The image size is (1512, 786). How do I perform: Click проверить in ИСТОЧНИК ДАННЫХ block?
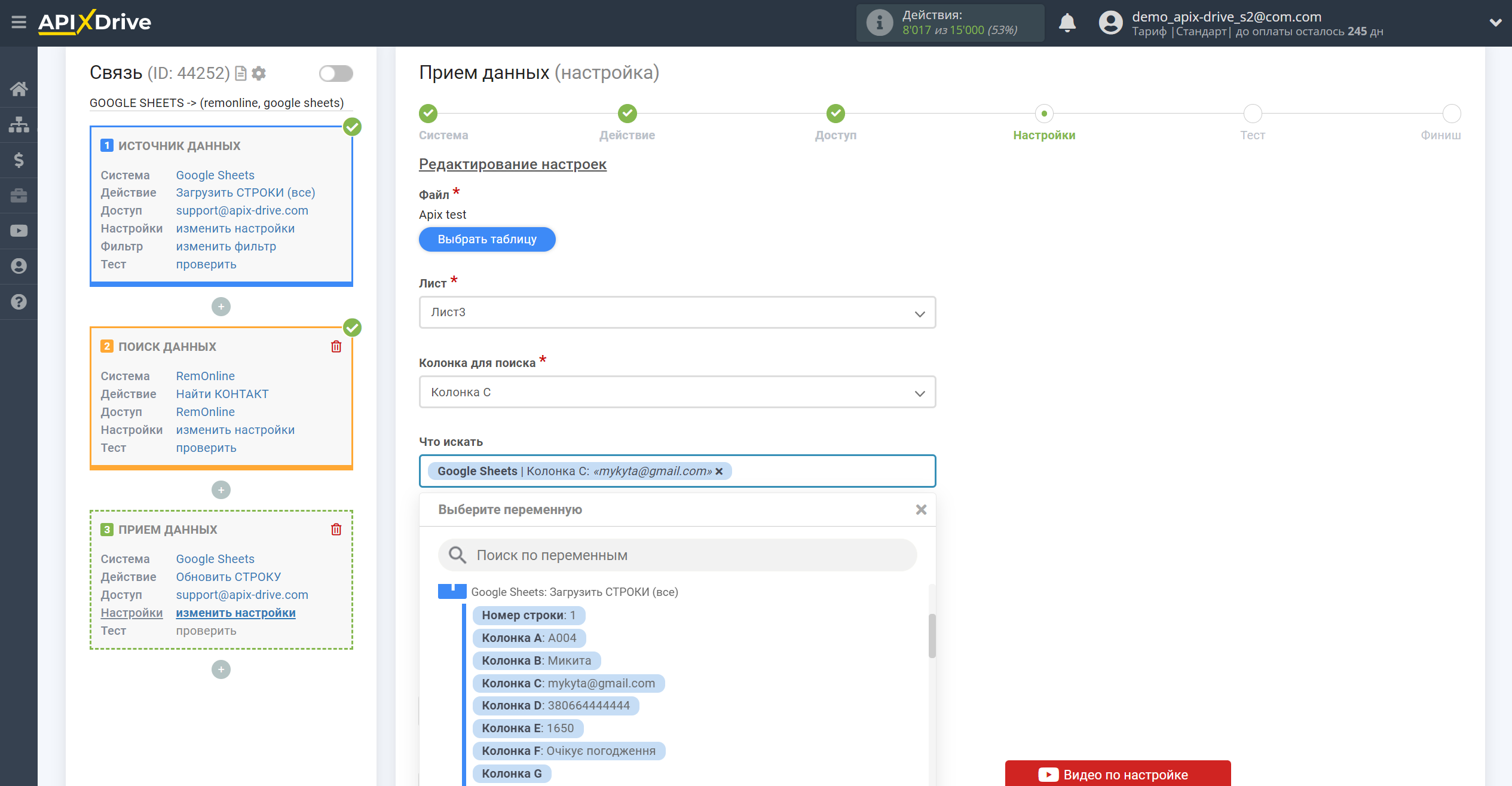tap(206, 265)
